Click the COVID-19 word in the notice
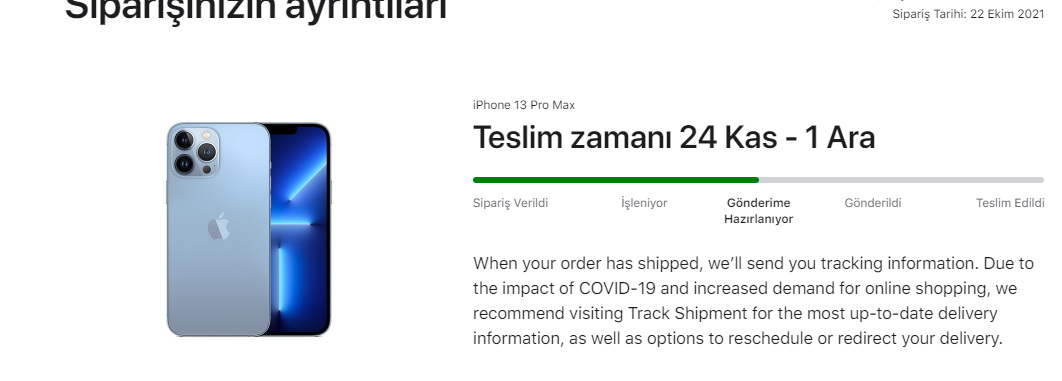The width and height of the screenshot is (1062, 381). 617,288
